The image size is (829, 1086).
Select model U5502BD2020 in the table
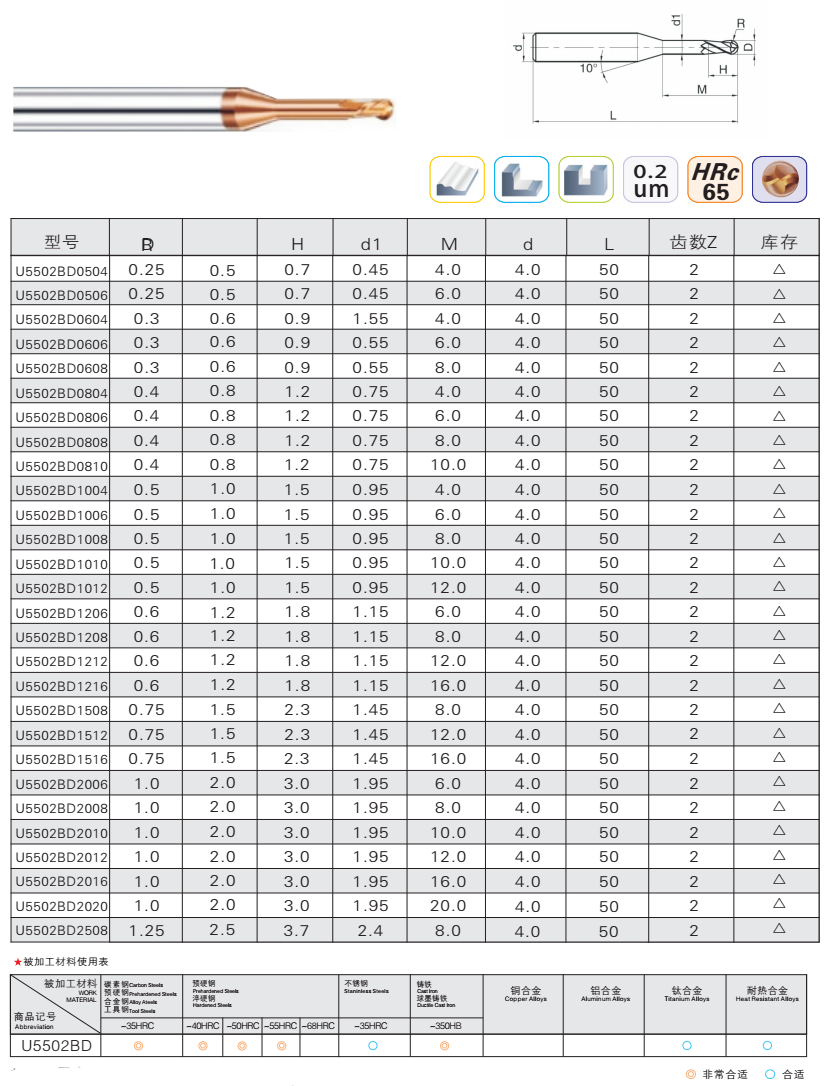61,907
